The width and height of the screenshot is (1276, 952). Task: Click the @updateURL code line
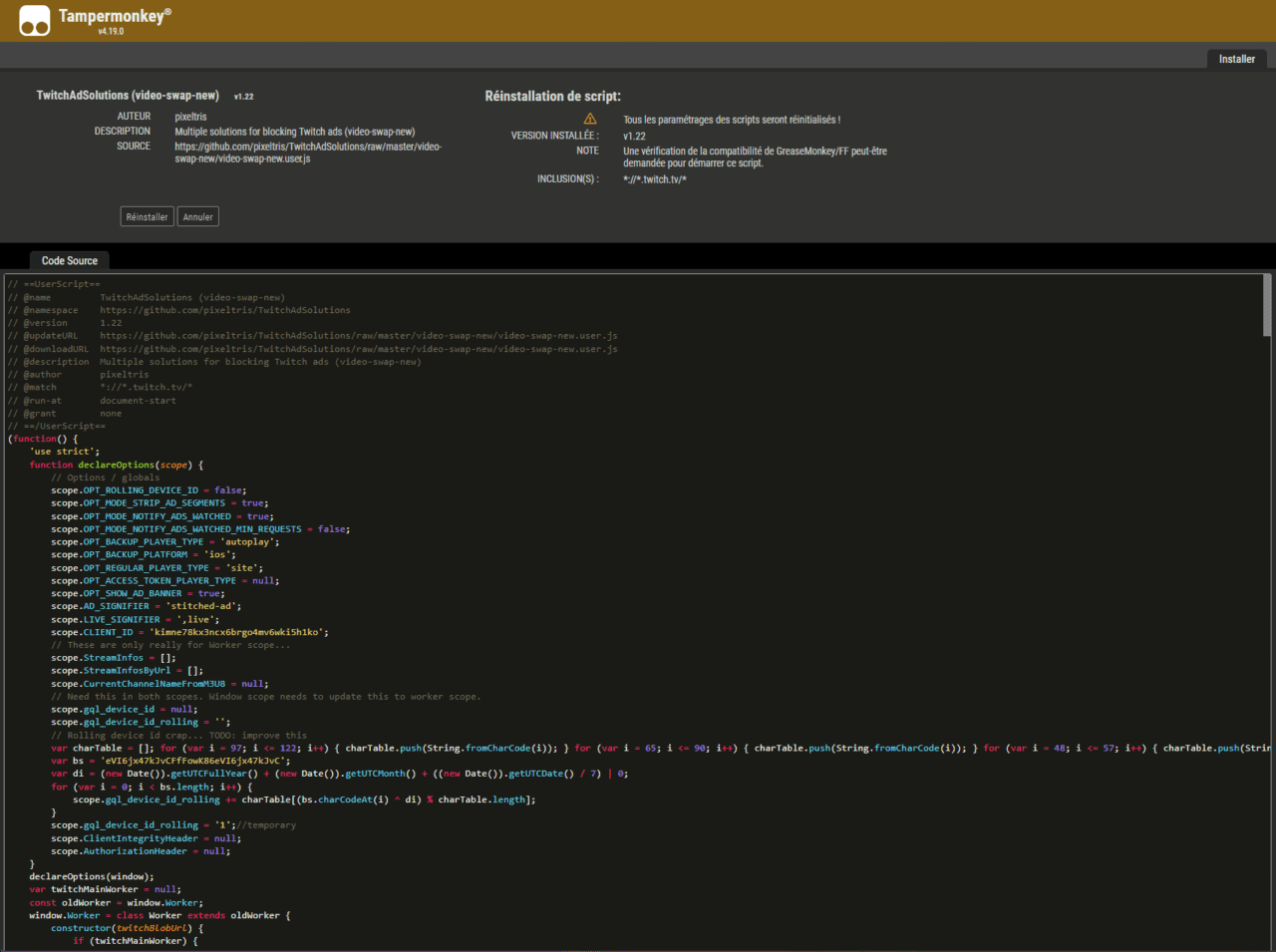tap(313, 336)
